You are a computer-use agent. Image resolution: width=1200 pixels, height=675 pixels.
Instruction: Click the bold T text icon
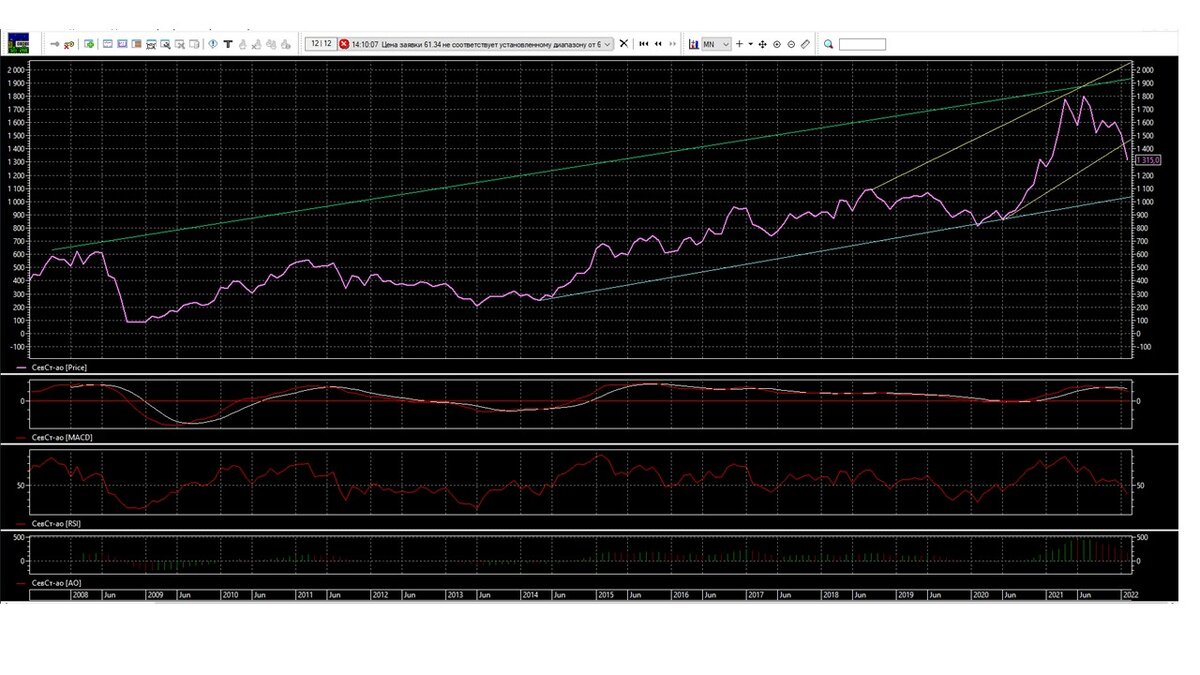228,44
